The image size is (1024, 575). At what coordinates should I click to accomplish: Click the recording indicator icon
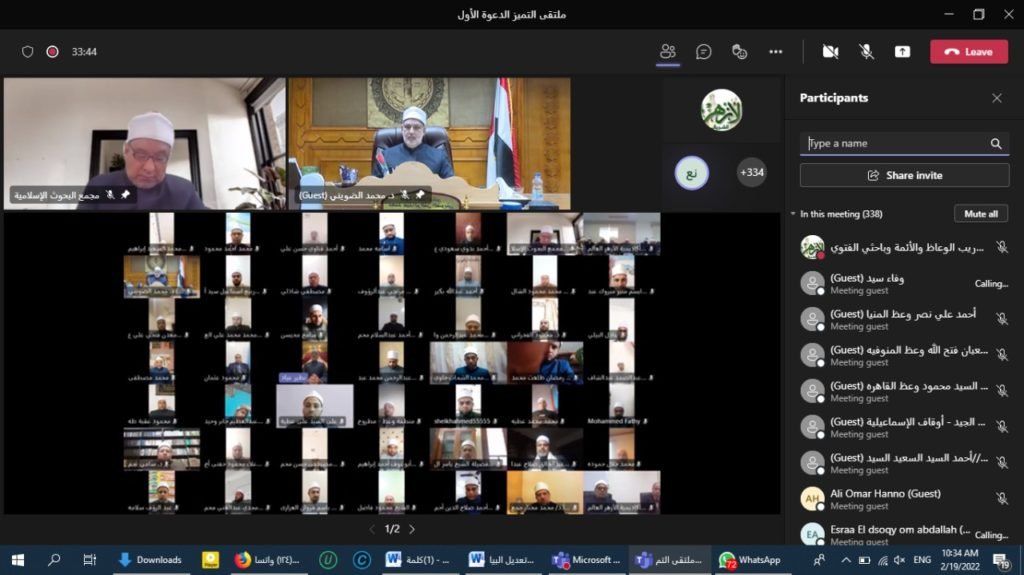pos(52,52)
